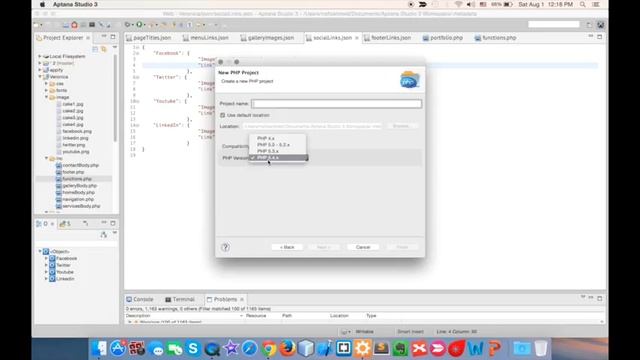Open footer.php in the tree
Image resolution: width=640 pixels, height=360 pixels.
(70, 172)
